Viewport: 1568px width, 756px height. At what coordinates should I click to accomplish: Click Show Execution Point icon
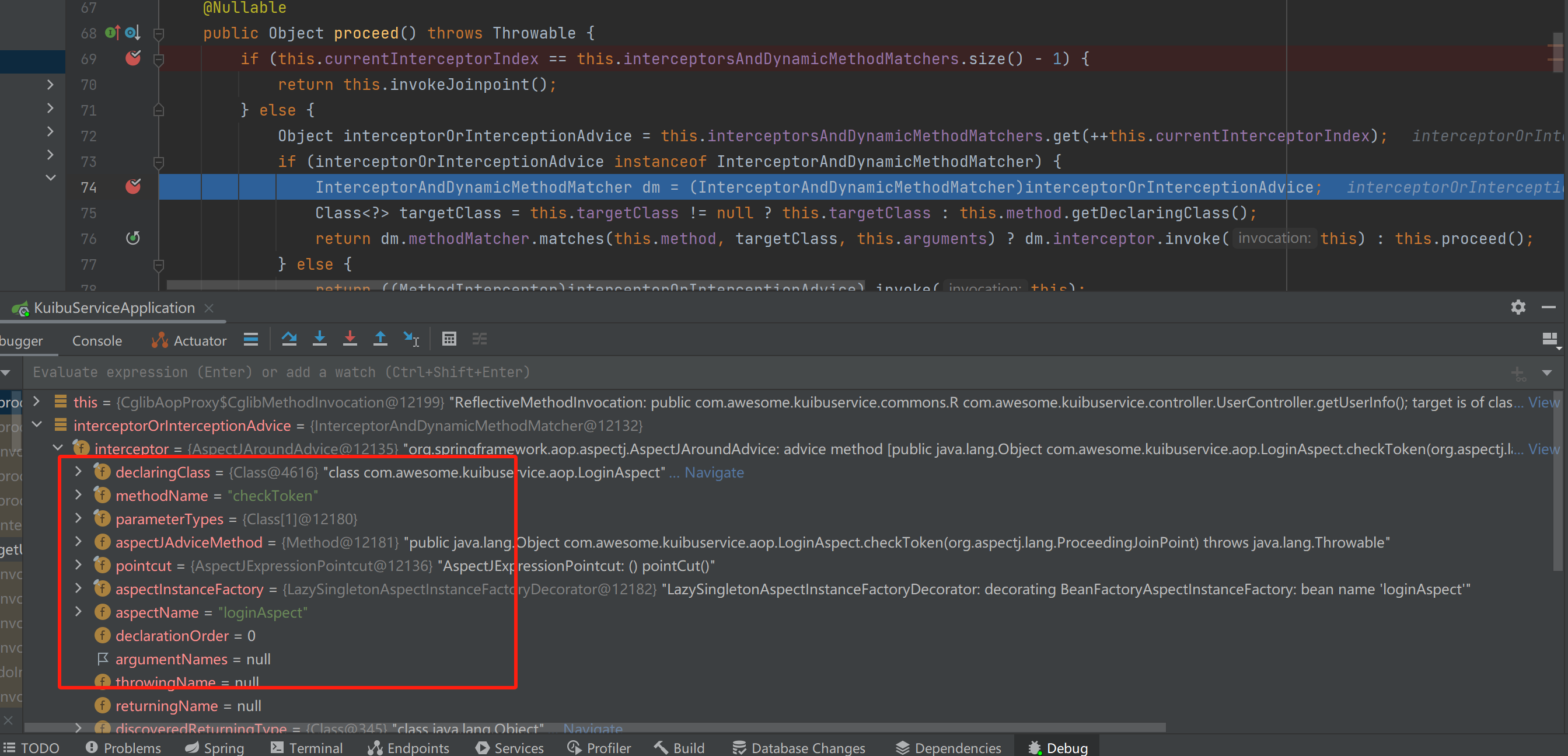pyautogui.click(x=251, y=339)
